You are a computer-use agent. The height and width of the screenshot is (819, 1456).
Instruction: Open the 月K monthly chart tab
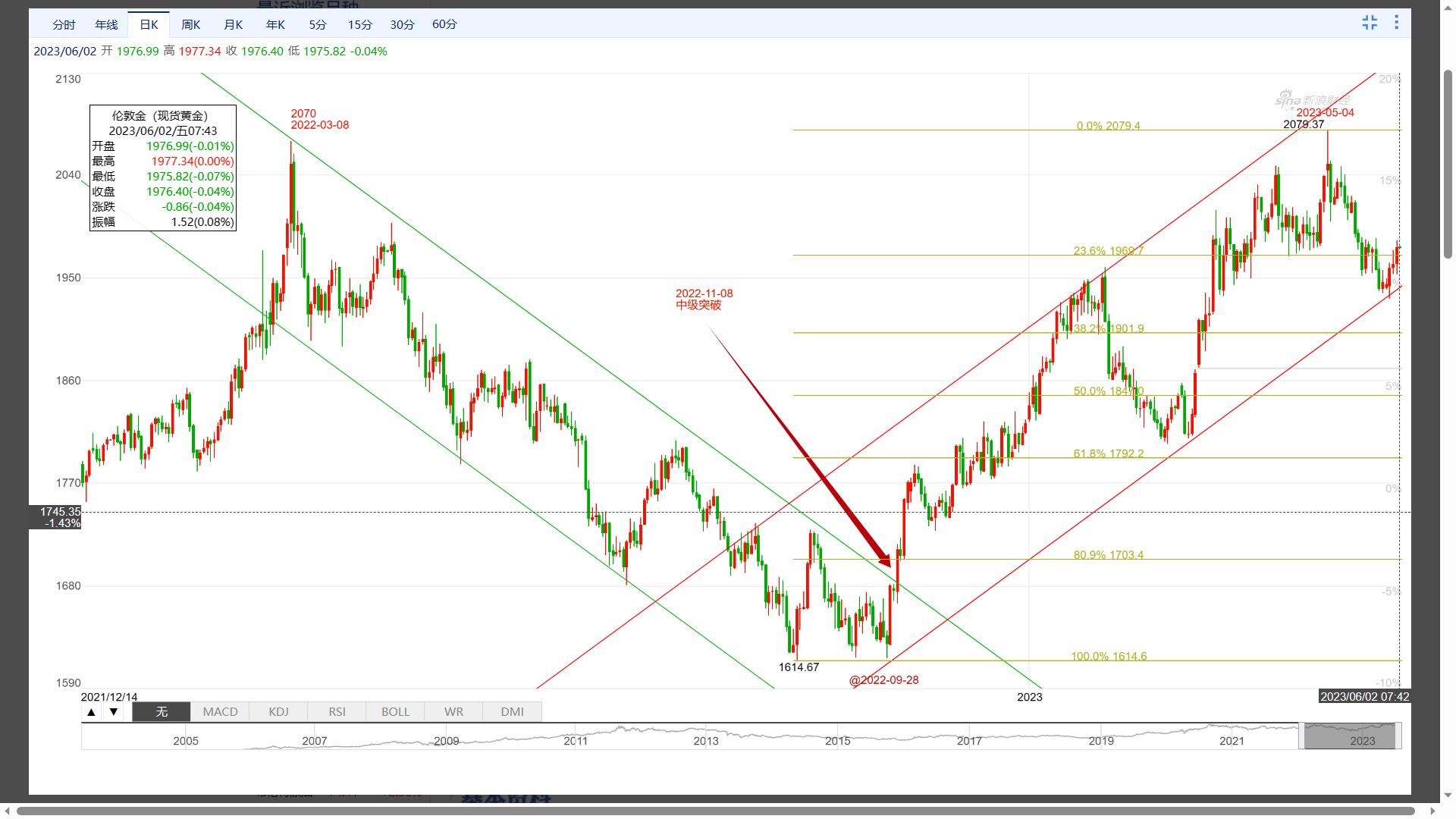coord(234,25)
